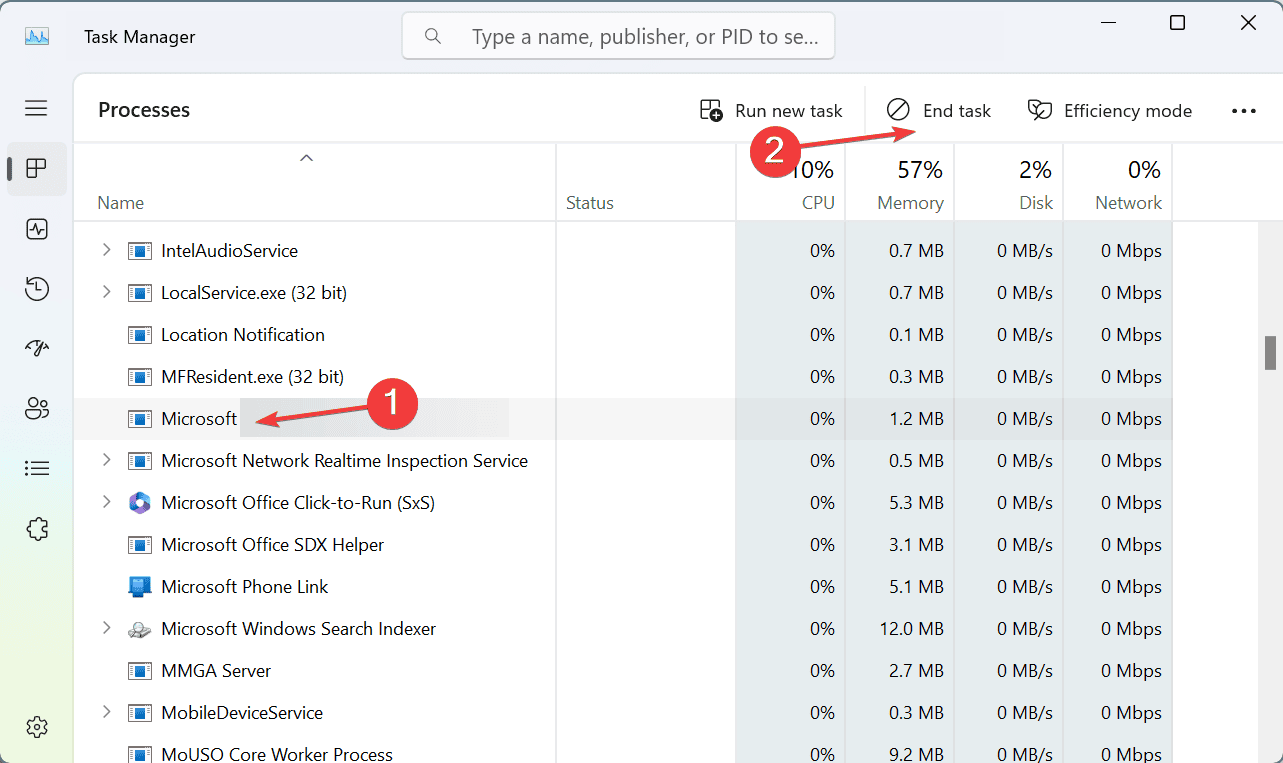Click the three-dot more options button
The height and width of the screenshot is (763, 1283).
[1243, 111]
